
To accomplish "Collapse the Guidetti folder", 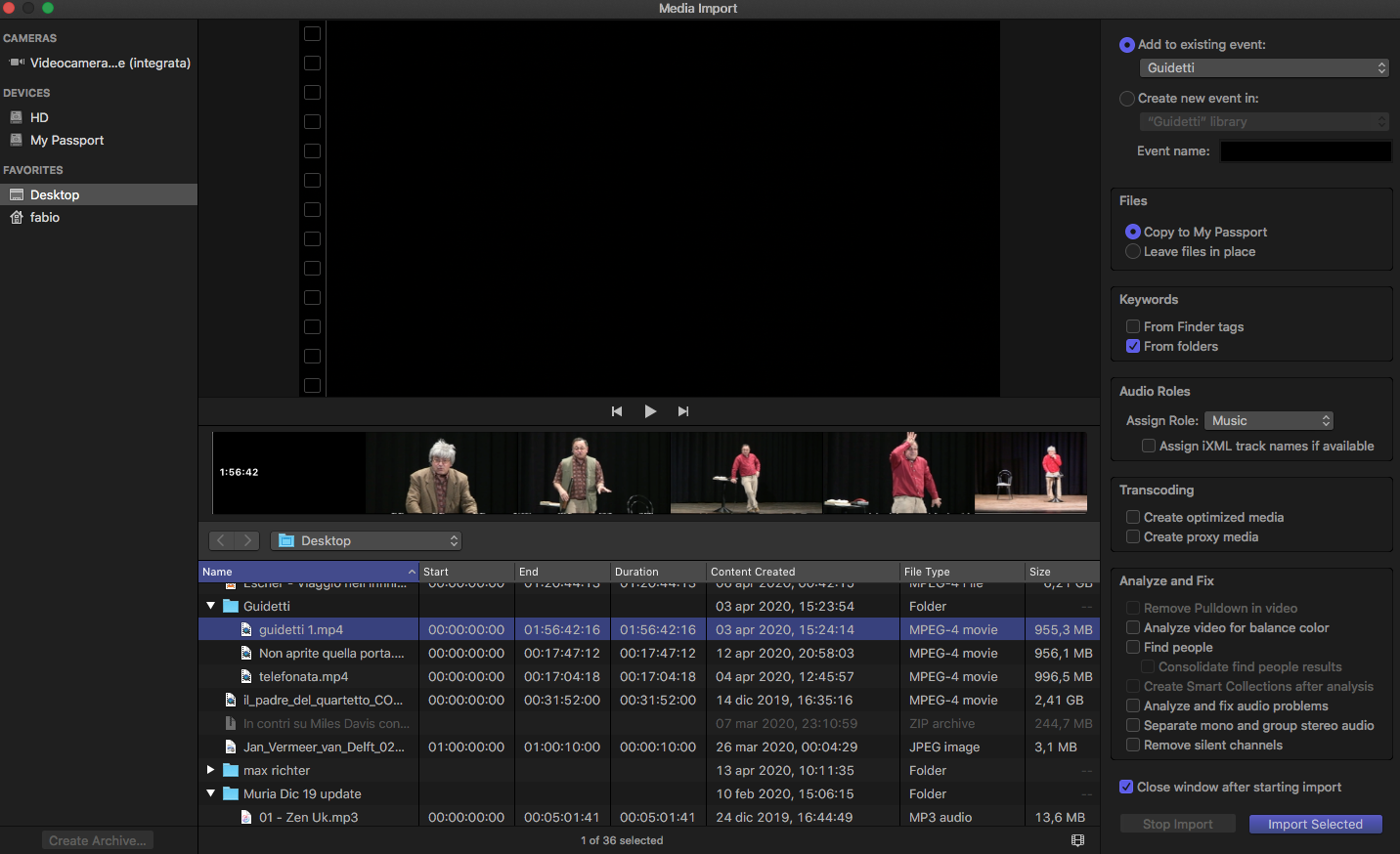I will (210, 606).
